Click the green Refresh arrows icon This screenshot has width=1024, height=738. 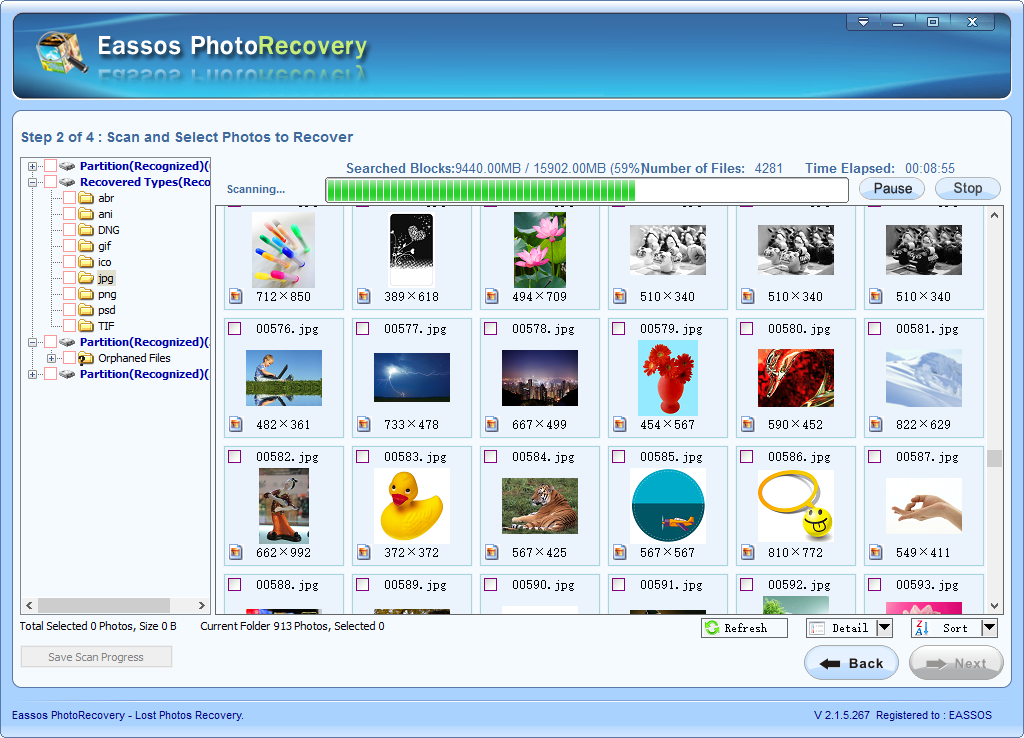[x=712, y=628]
